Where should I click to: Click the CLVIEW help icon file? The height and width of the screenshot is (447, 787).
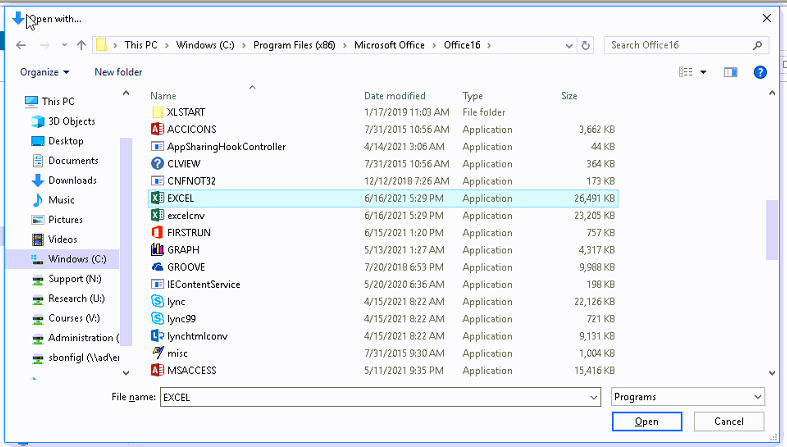click(x=157, y=164)
